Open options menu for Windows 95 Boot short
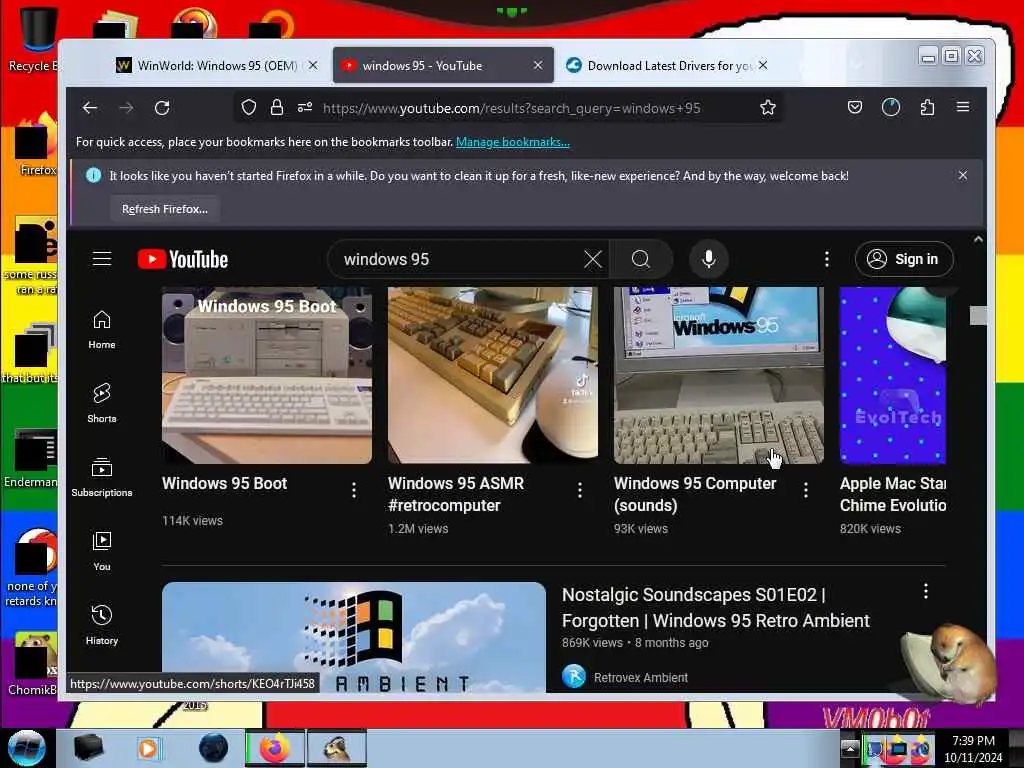Image resolution: width=1024 pixels, height=768 pixels. tap(354, 490)
